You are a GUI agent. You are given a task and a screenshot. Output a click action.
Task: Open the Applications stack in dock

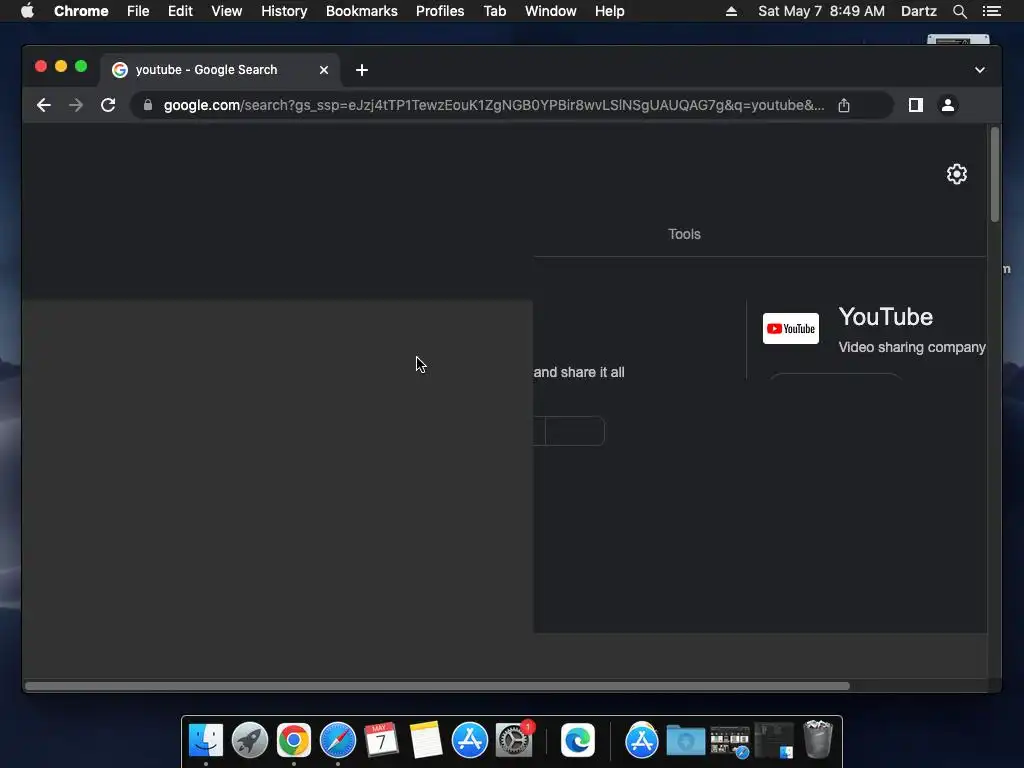pyautogui.click(x=642, y=741)
